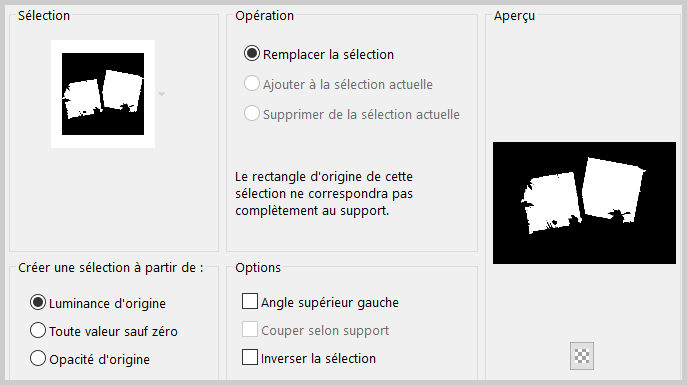The image size is (687, 385).
Task: Click the left white shape in Aperçu preview
Action: [551, 202]
